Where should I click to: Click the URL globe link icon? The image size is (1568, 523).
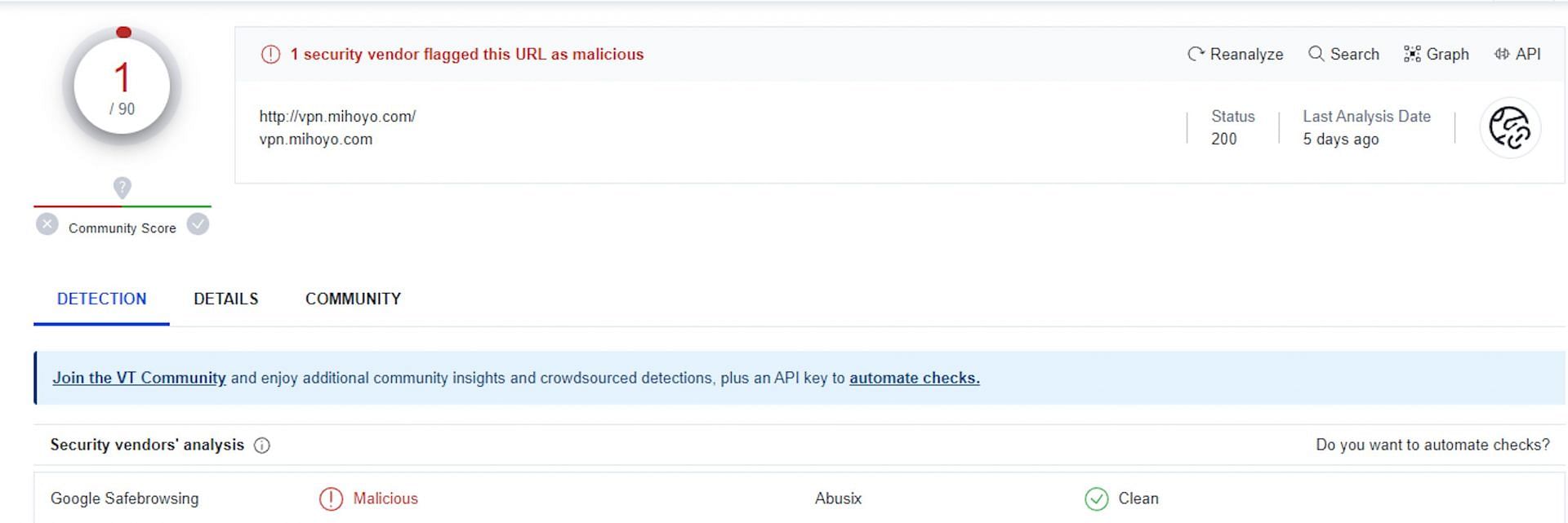coord(1510,128)
